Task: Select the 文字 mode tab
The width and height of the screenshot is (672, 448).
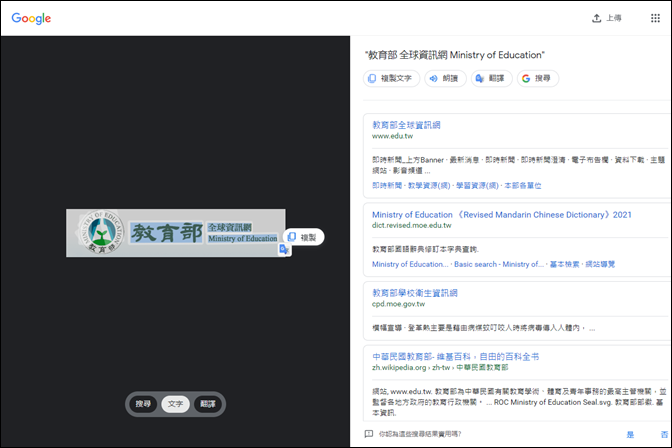Action: click(175, 404)
